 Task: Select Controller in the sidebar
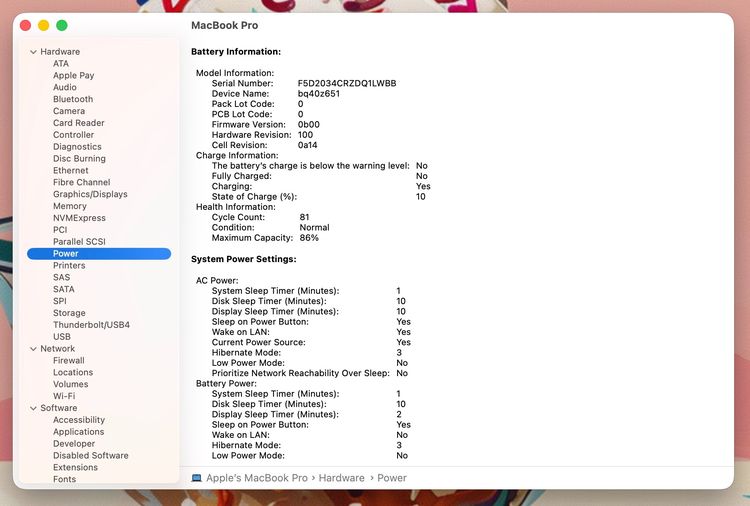tap(73, 135)
